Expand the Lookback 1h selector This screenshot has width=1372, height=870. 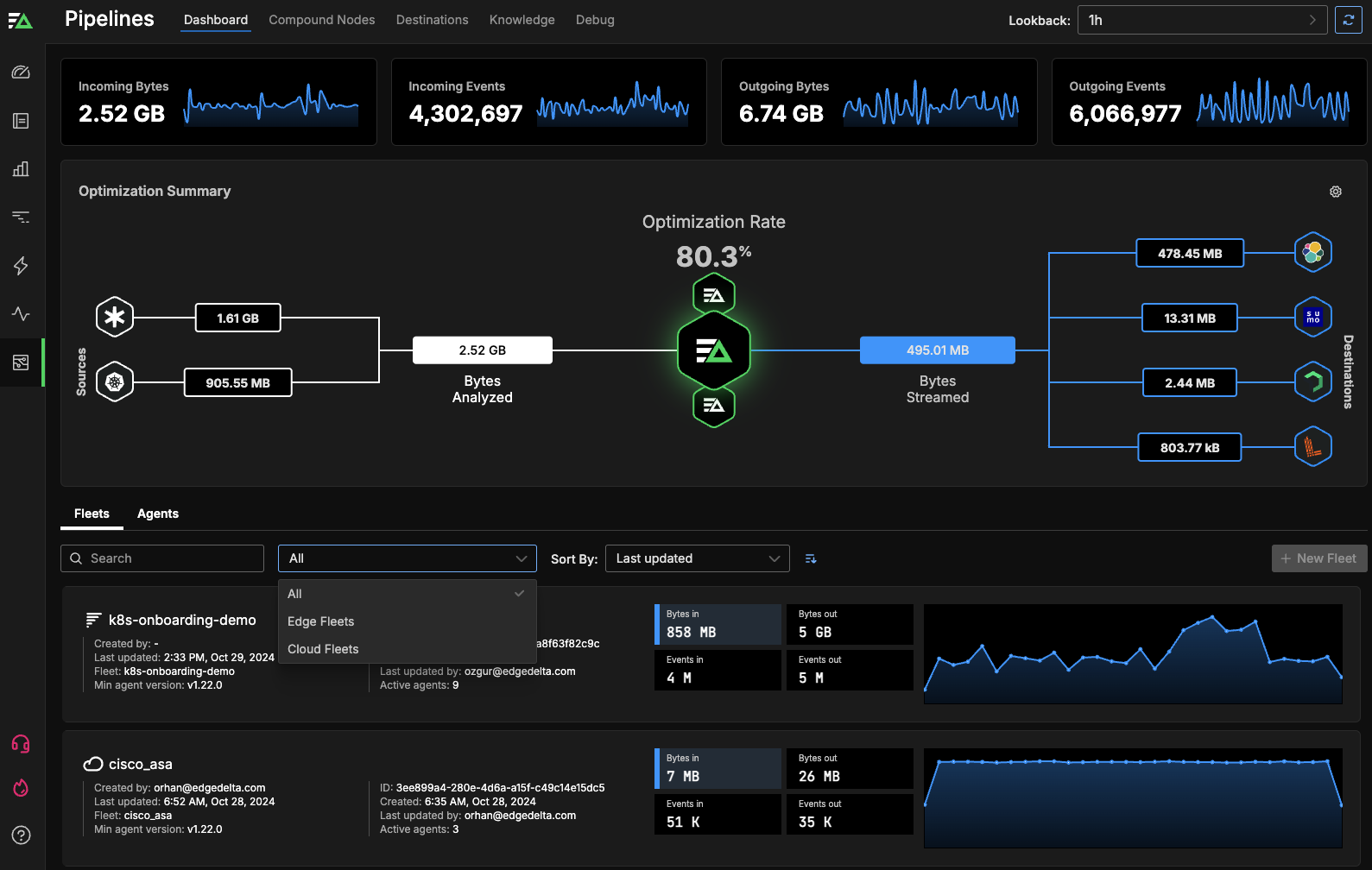pos(1202,20)
